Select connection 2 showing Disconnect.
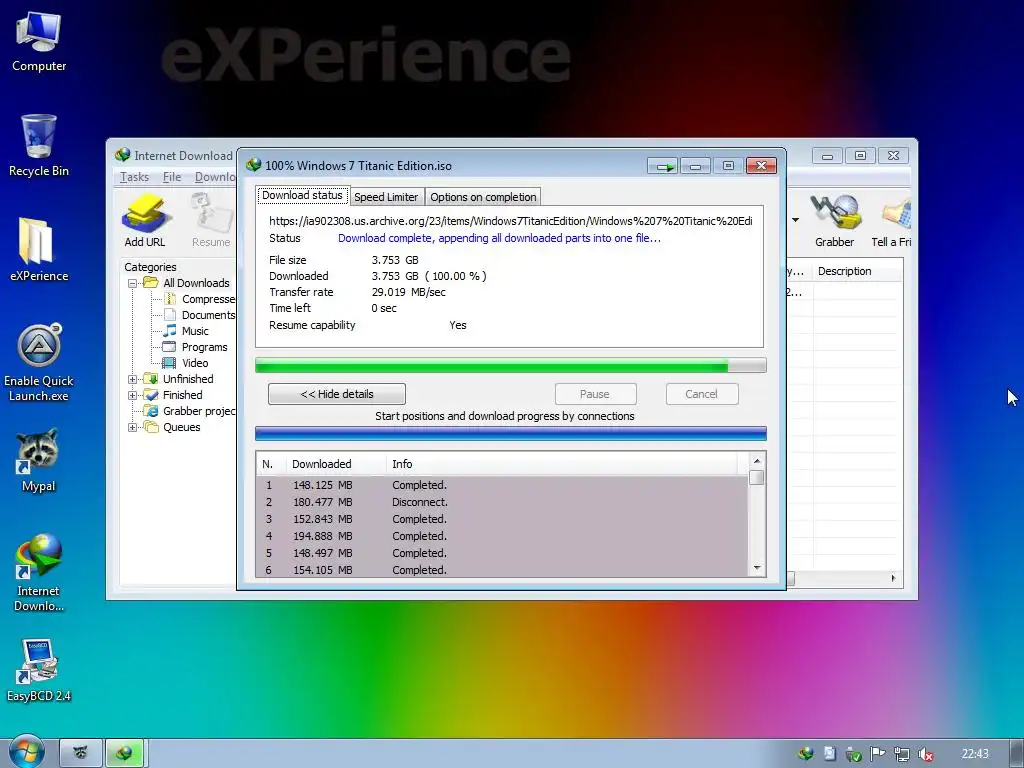1024x768 pixels. point(503,502)
